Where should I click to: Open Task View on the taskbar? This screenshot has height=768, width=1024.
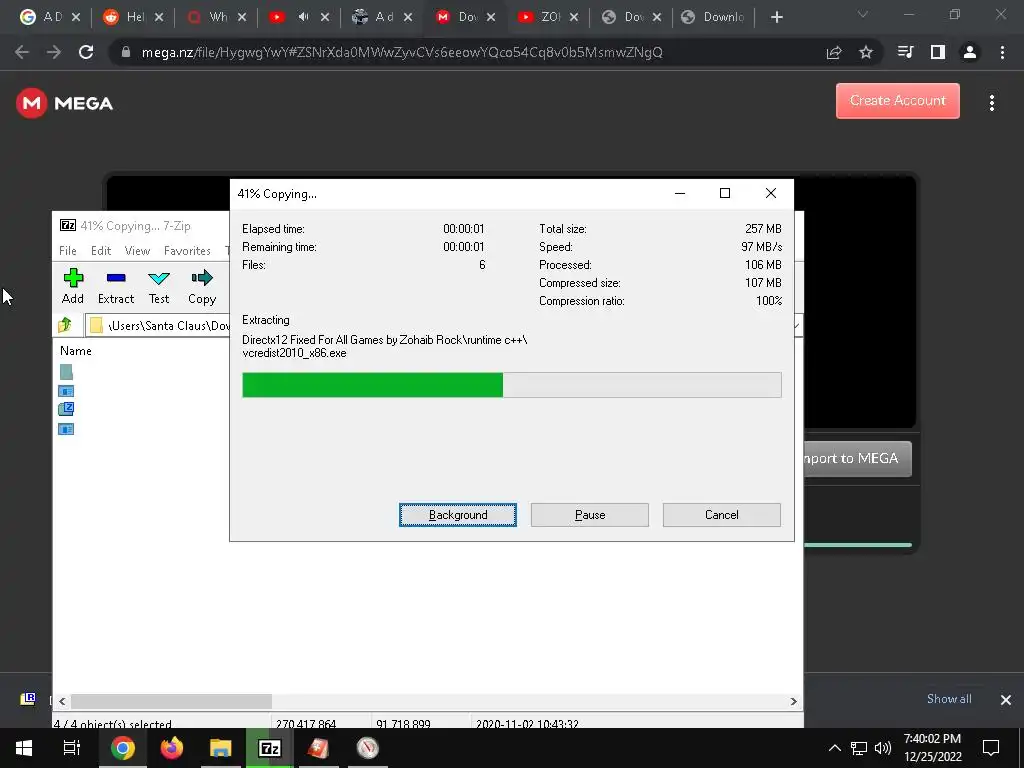72,748
